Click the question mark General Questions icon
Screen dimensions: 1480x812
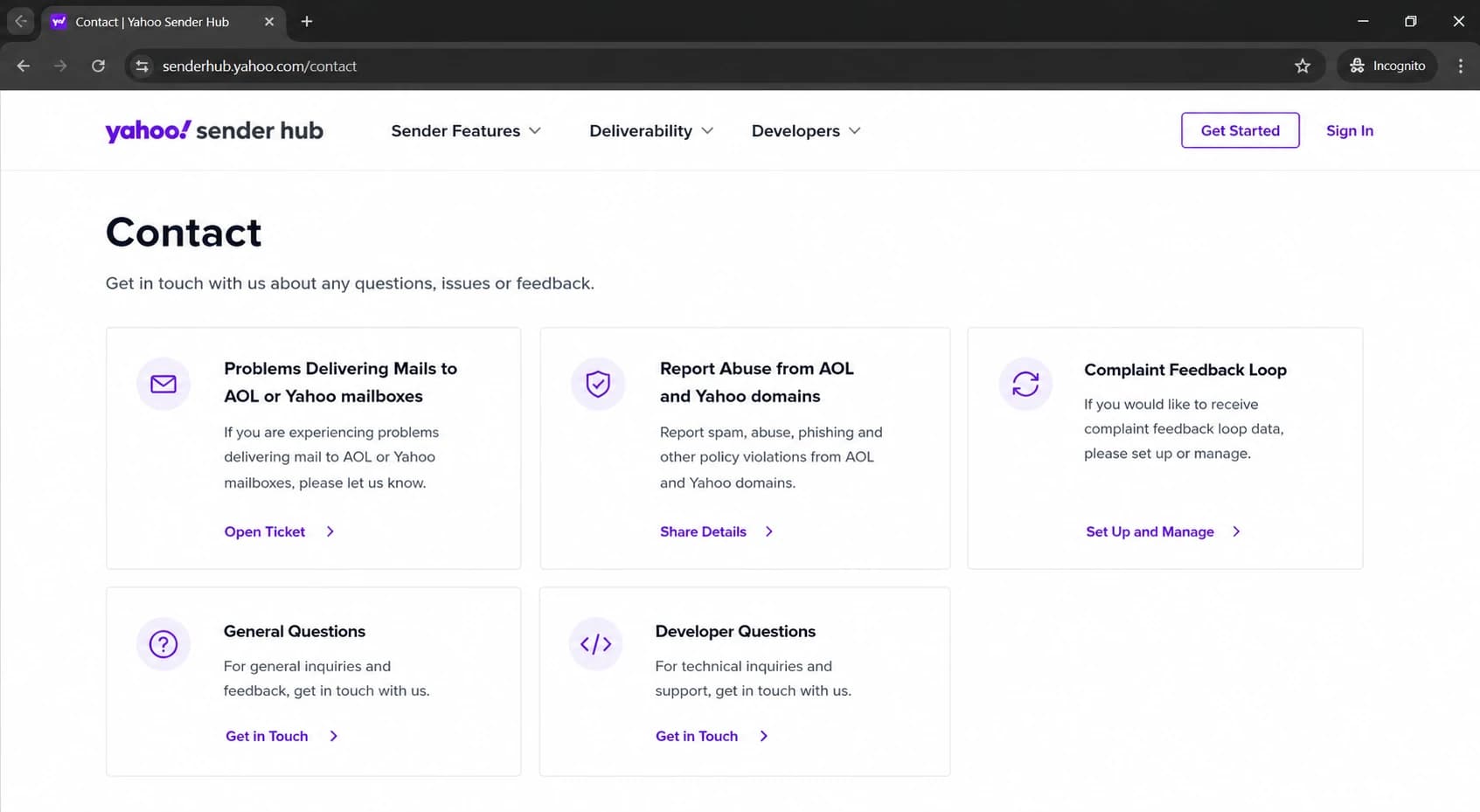pos(163,644)
